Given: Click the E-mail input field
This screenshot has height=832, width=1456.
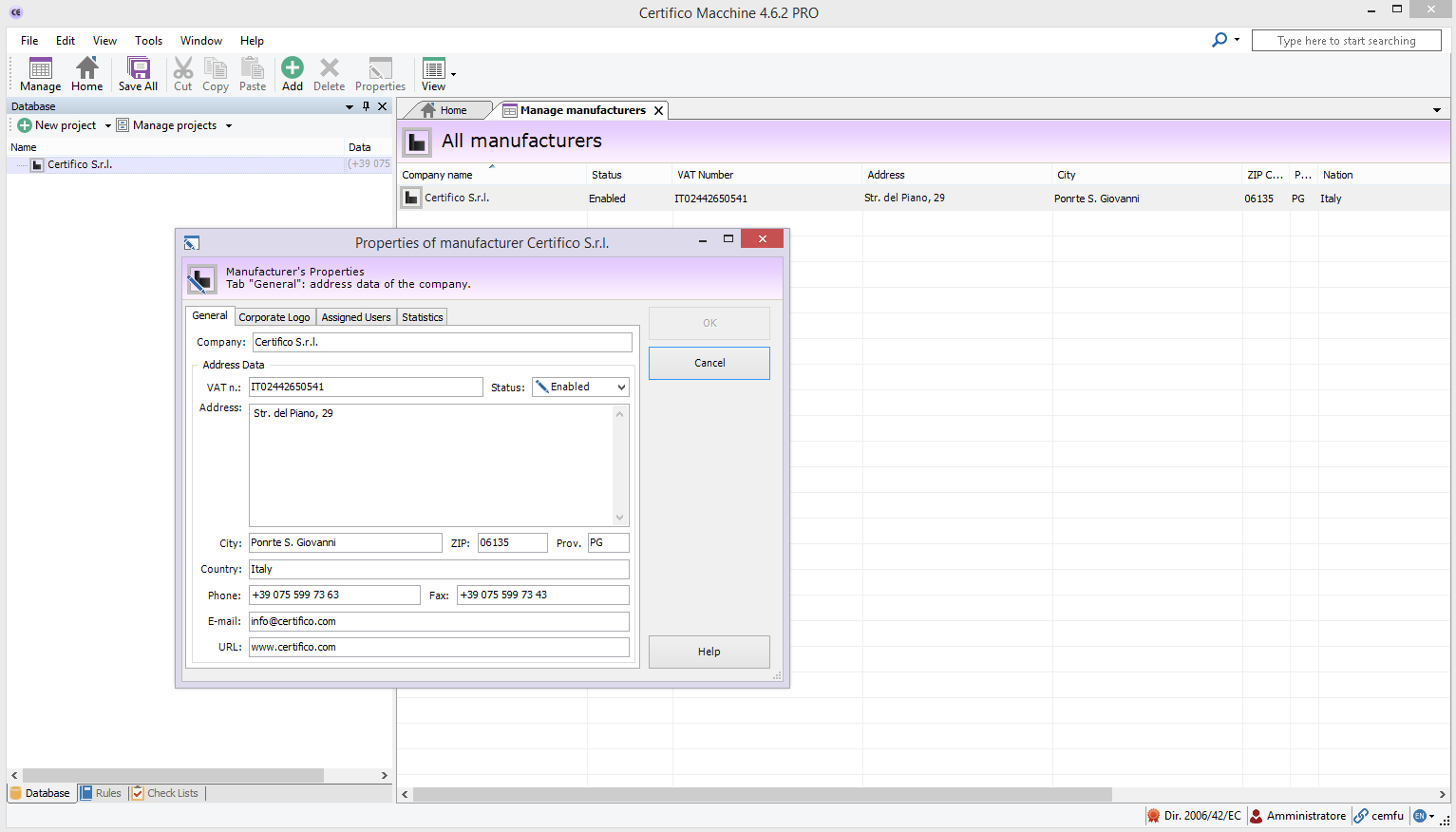Looking at the screenshot, I should [x=438, y=621].
